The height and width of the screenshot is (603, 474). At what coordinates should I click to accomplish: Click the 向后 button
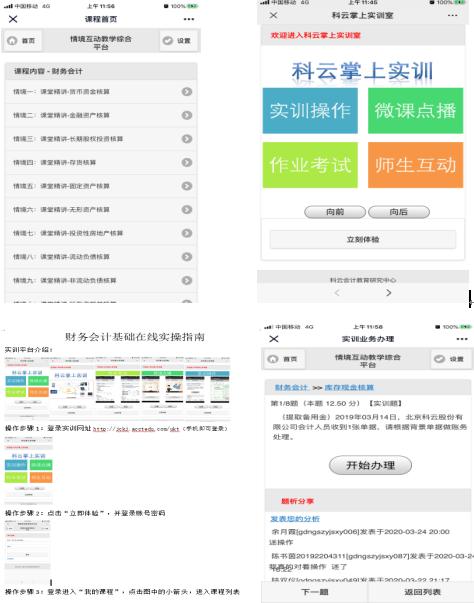point(399,212)
